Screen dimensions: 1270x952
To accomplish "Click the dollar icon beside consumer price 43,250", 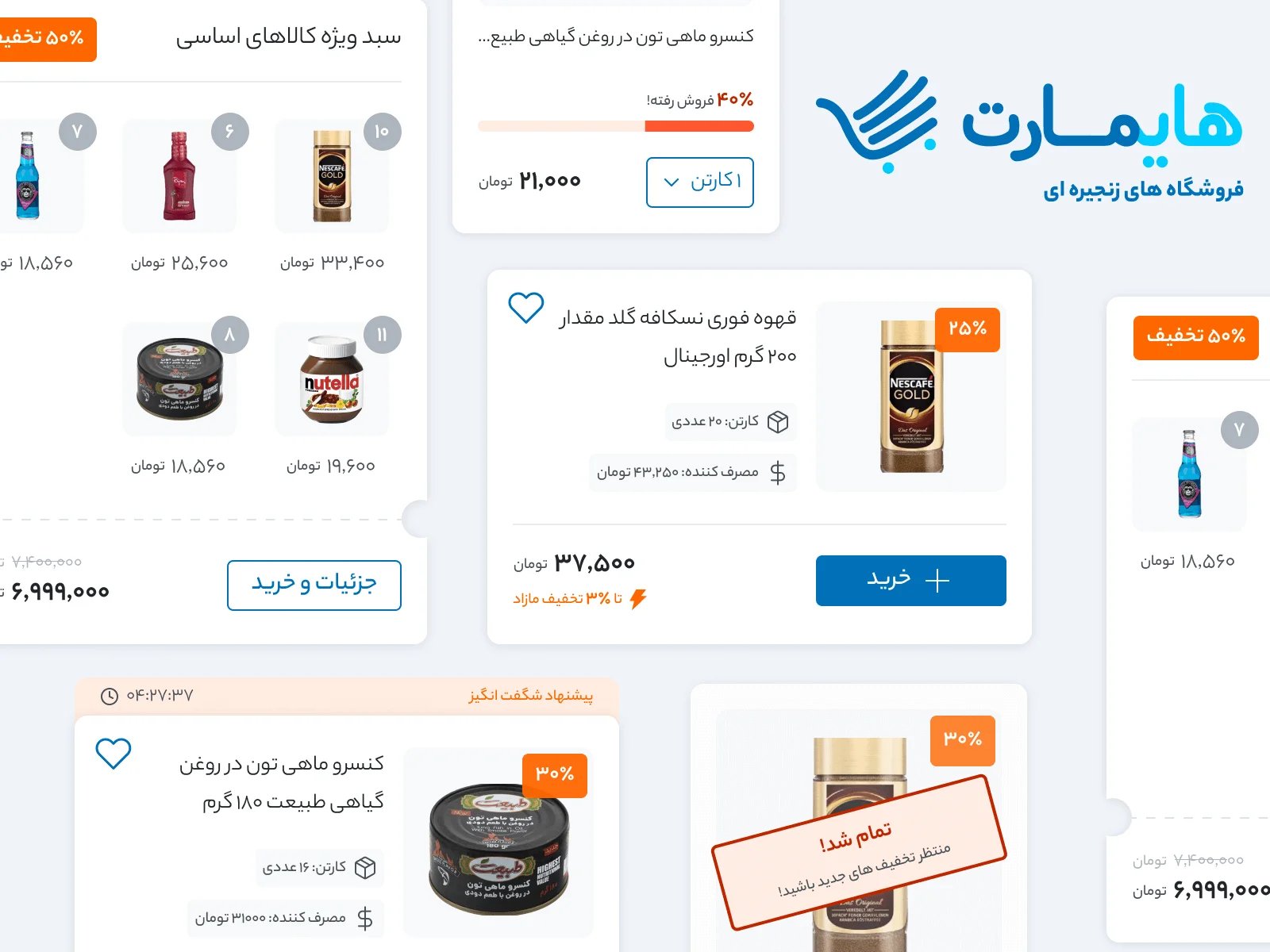I will (778, 473).
